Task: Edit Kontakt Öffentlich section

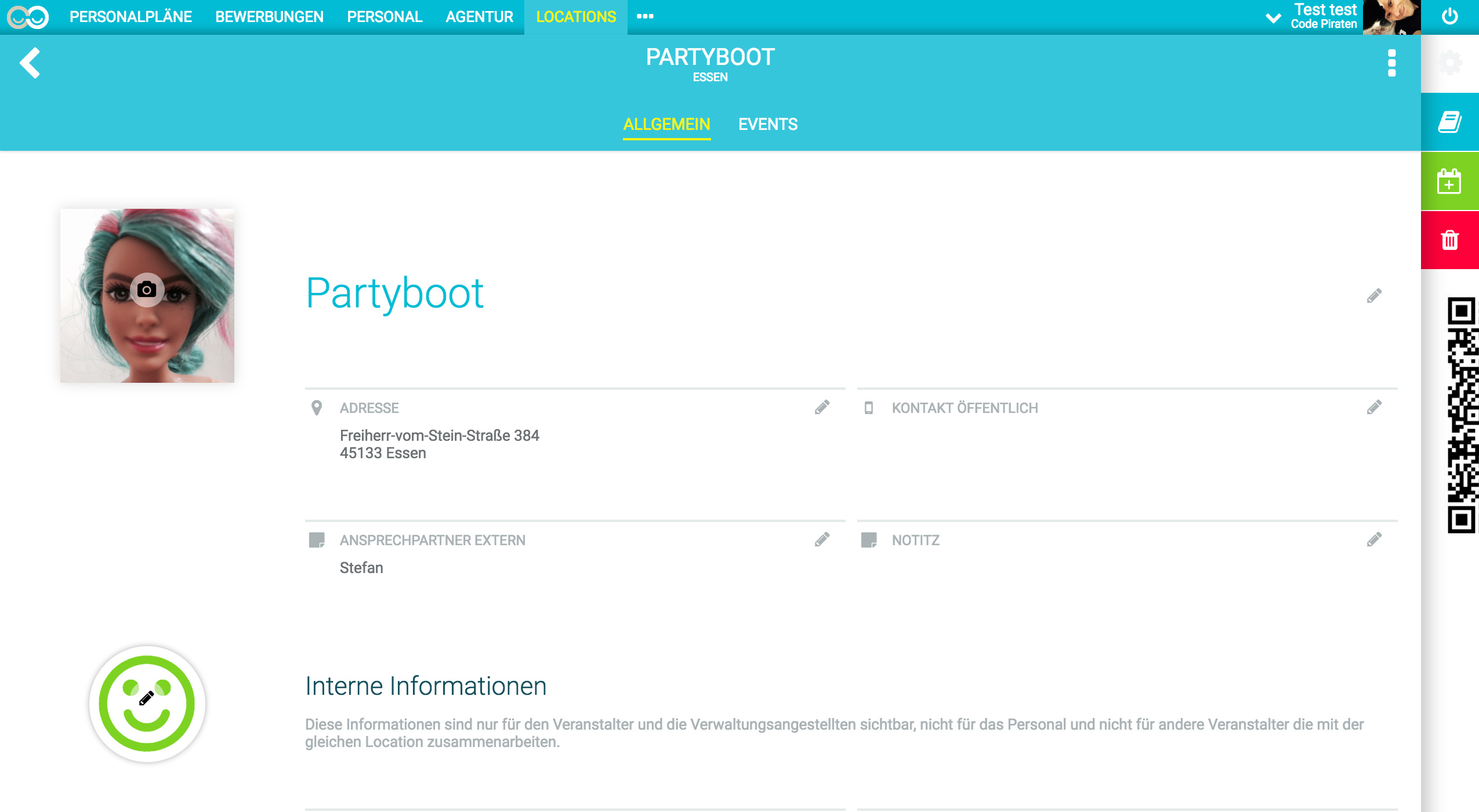Action: pos(1374,407)
